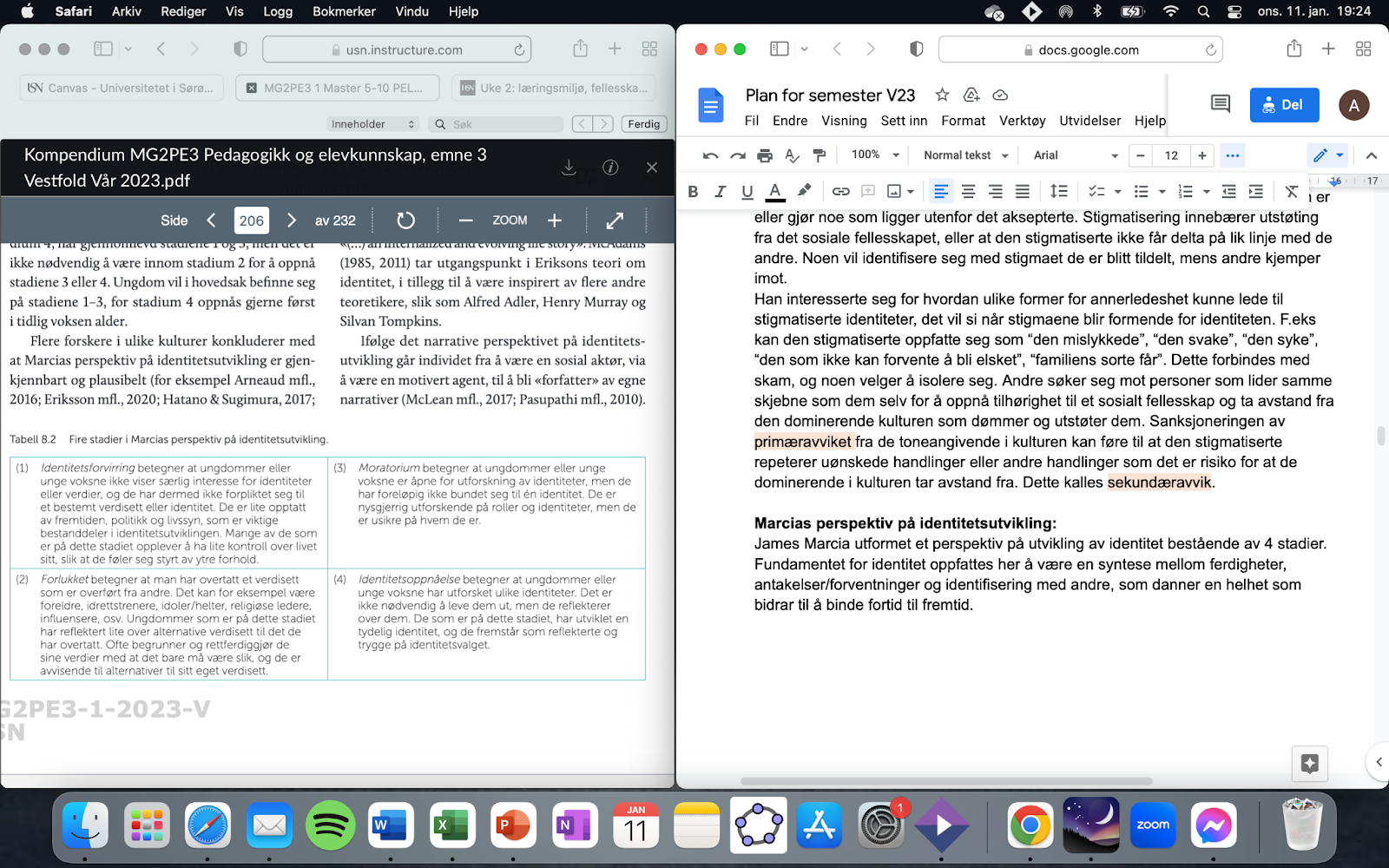Decrease font size with minus button
The width and height of the screenshot is (1389, 868).
1141,155
